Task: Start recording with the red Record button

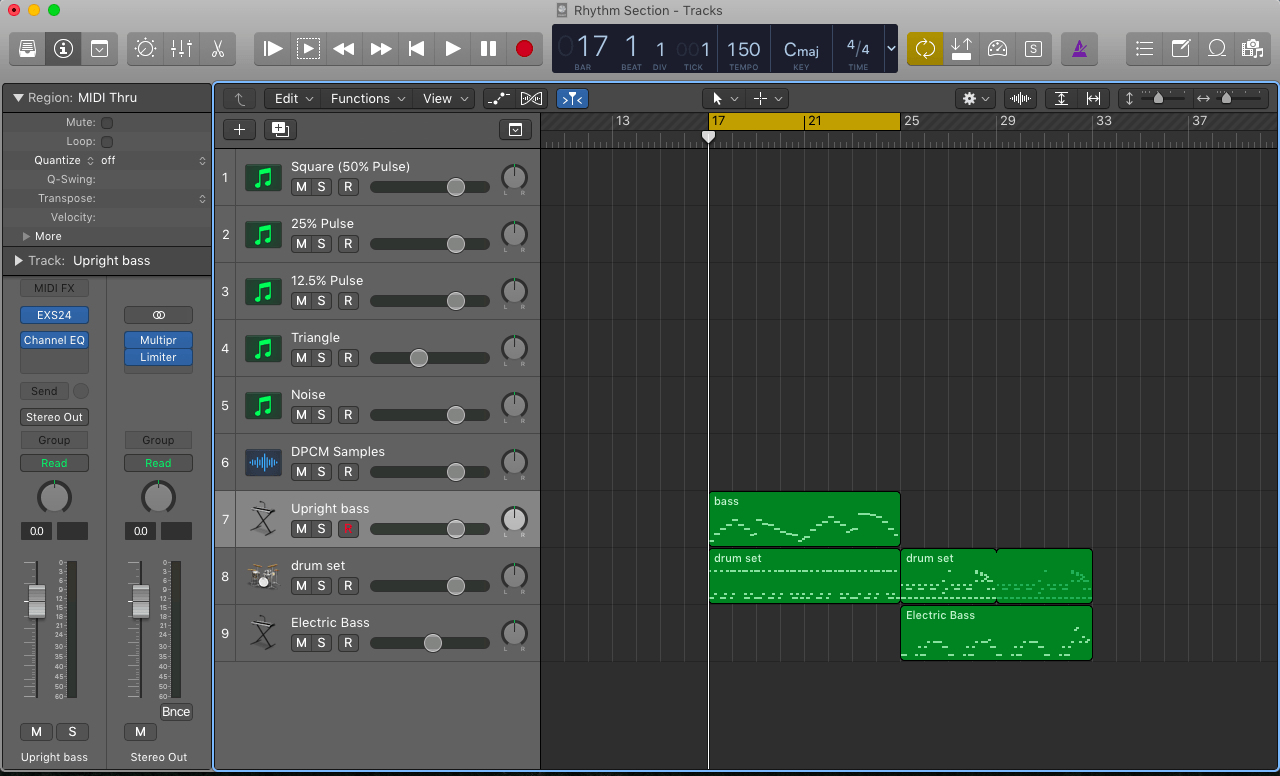Action: click(524, 48)
